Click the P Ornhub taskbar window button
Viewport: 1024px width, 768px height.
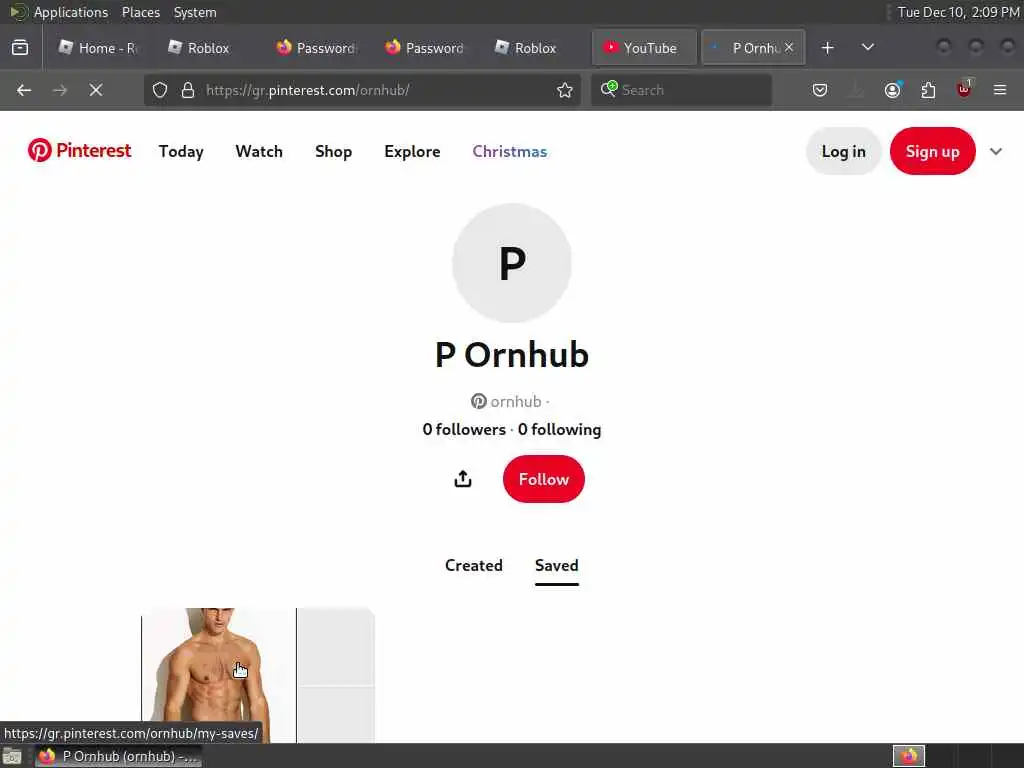(x=119, y=756)
